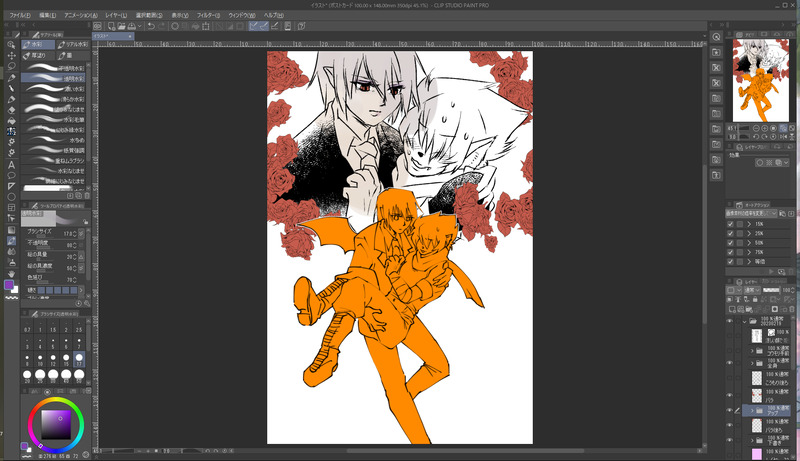Click the Undo icon in the command bar
This screenshot has width=800, height=461.
tap(151, 26)
